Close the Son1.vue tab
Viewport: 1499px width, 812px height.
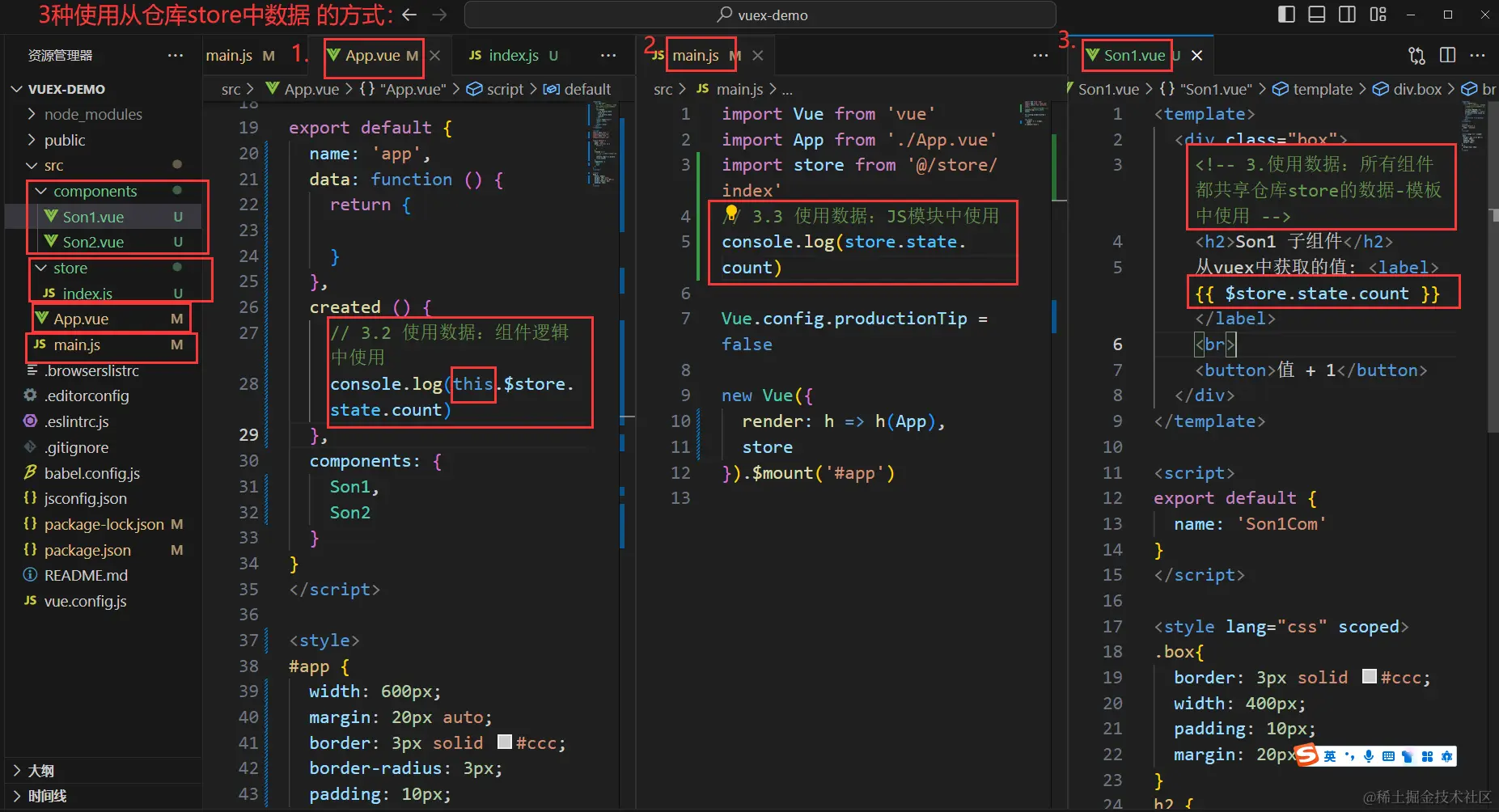(x=1197, y=55)
